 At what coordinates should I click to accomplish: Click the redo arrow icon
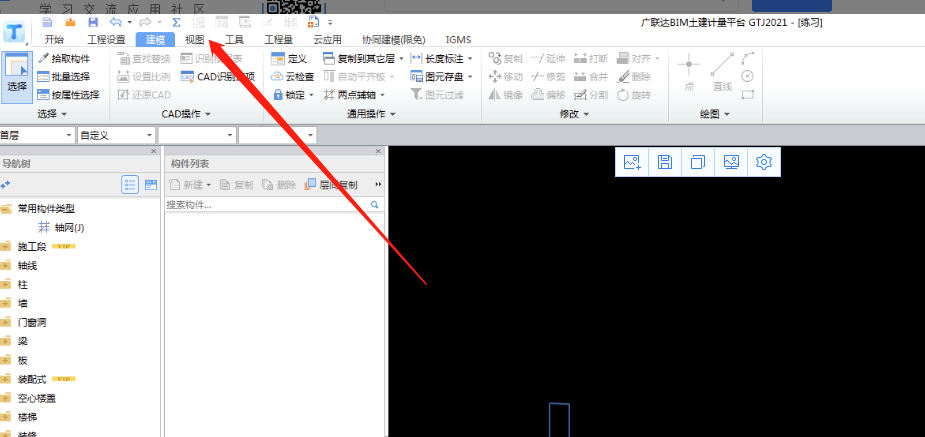pos(145,22)
